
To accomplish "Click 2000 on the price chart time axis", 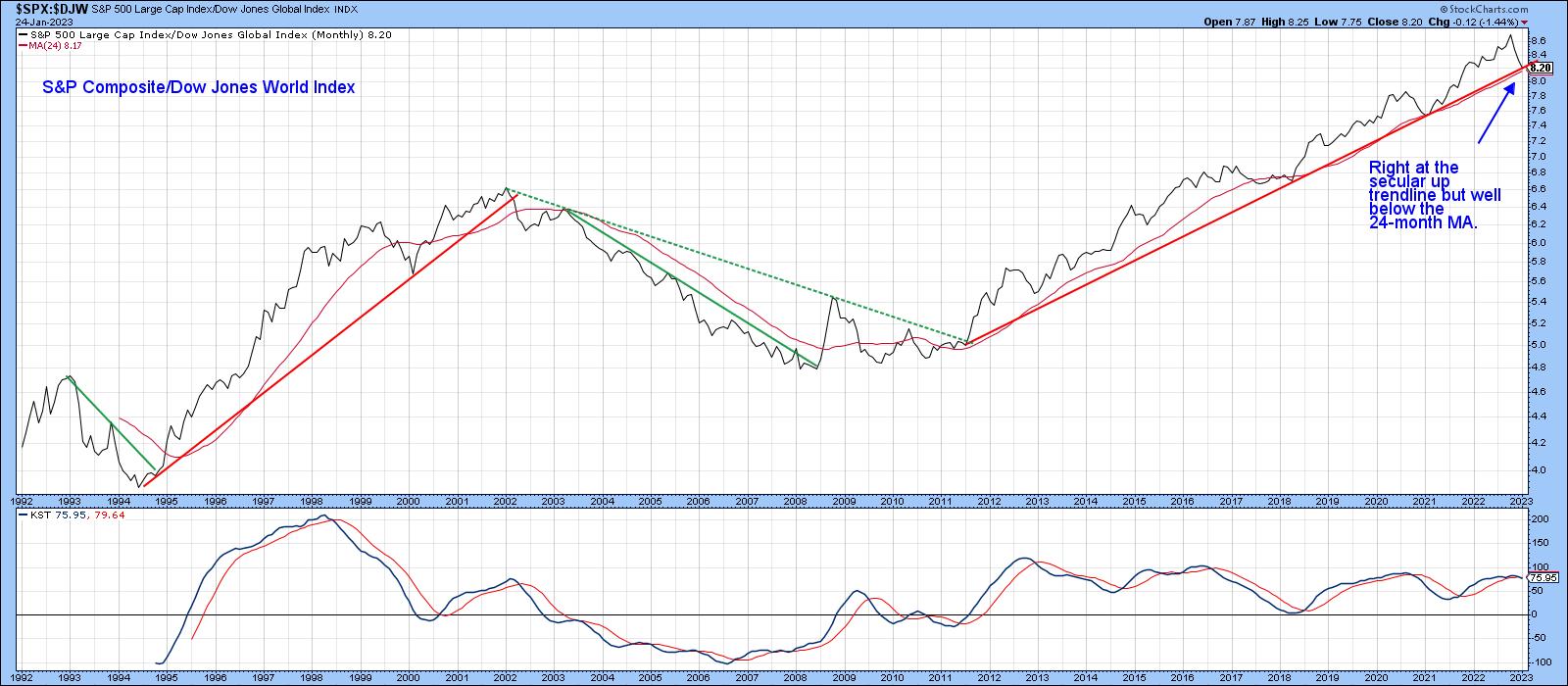I will pos(408,501).
